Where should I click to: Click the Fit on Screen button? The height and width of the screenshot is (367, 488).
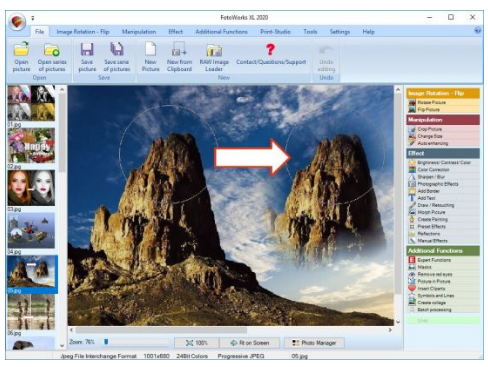point(249,343)
